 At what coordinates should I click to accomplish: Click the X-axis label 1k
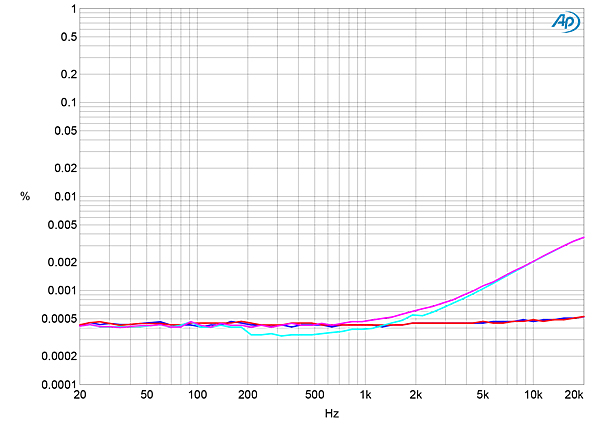(x=365, y=395)
